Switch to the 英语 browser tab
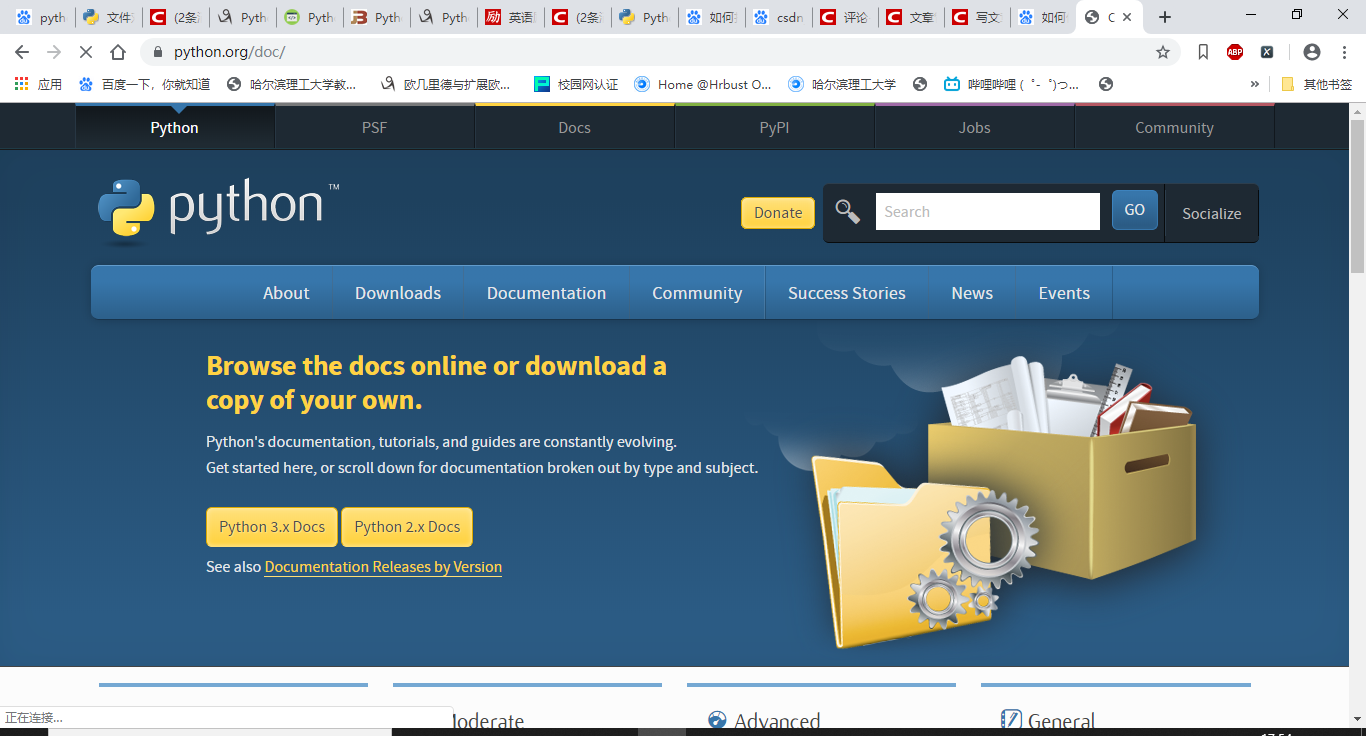The image size is (1366, 736). (x=510, y=17)
